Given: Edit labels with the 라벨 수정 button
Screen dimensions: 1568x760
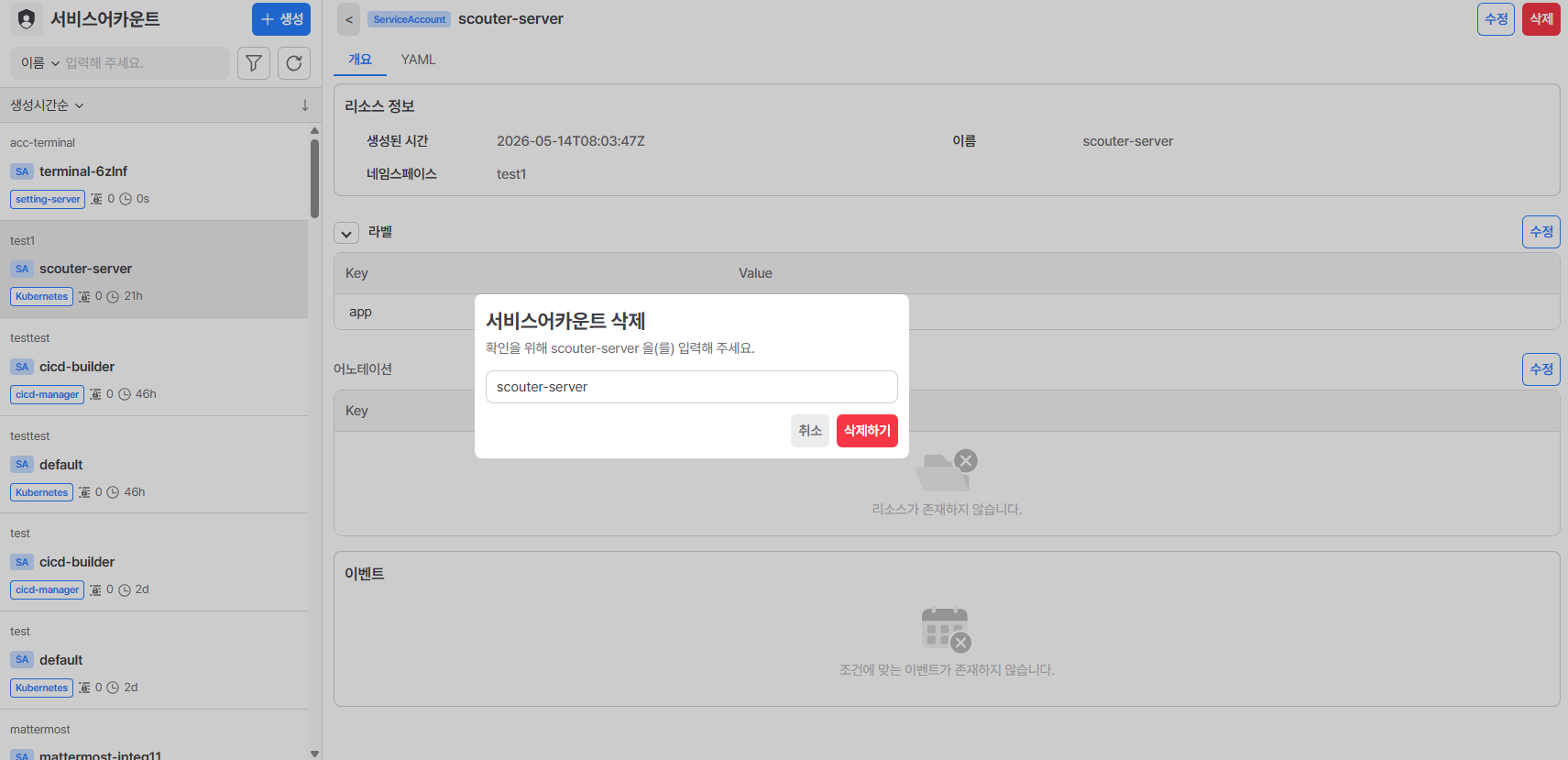Looking at the screenshot, I should point(1541,232).
